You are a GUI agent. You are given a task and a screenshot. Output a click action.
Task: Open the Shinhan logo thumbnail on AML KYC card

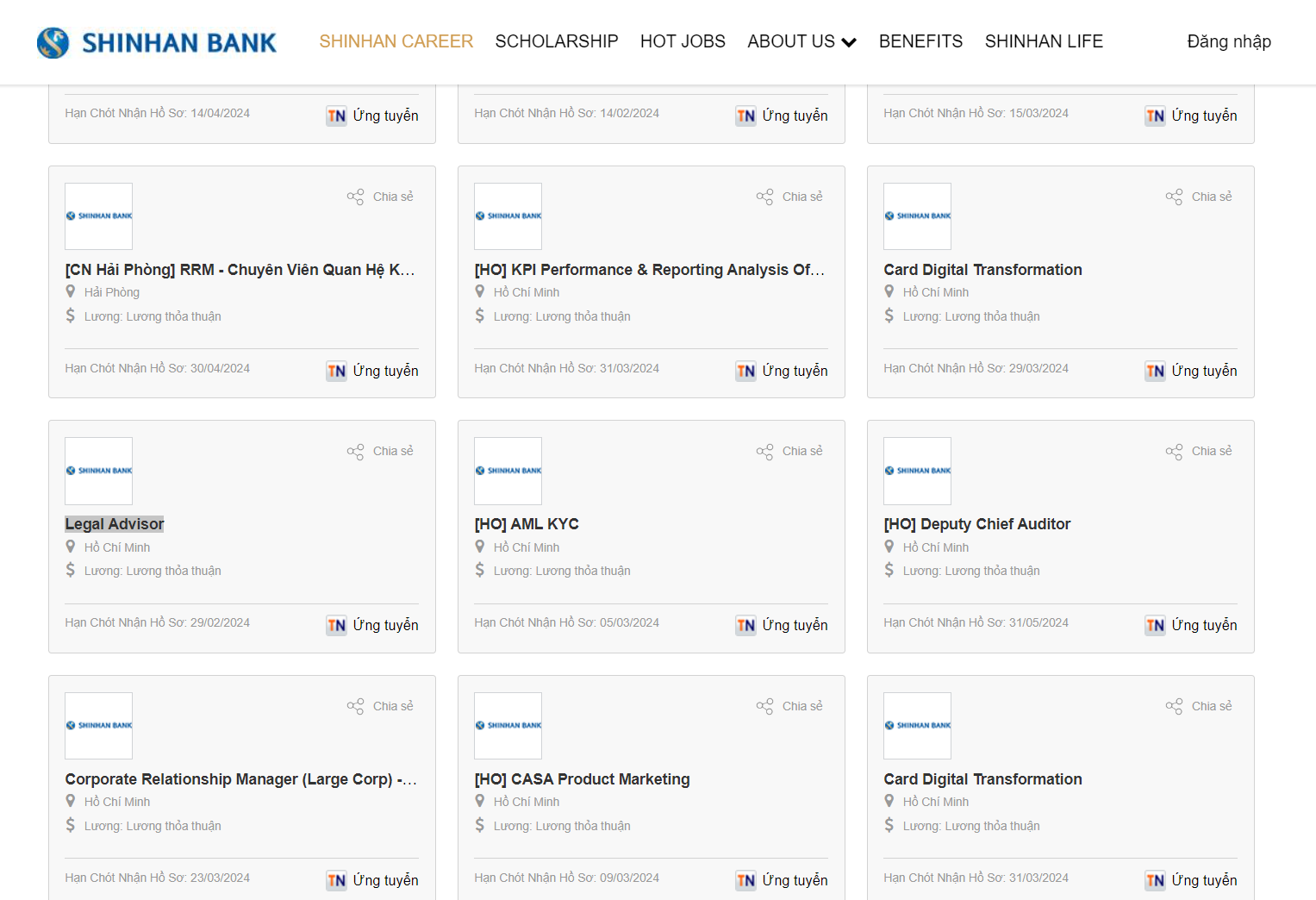[508, 471]
